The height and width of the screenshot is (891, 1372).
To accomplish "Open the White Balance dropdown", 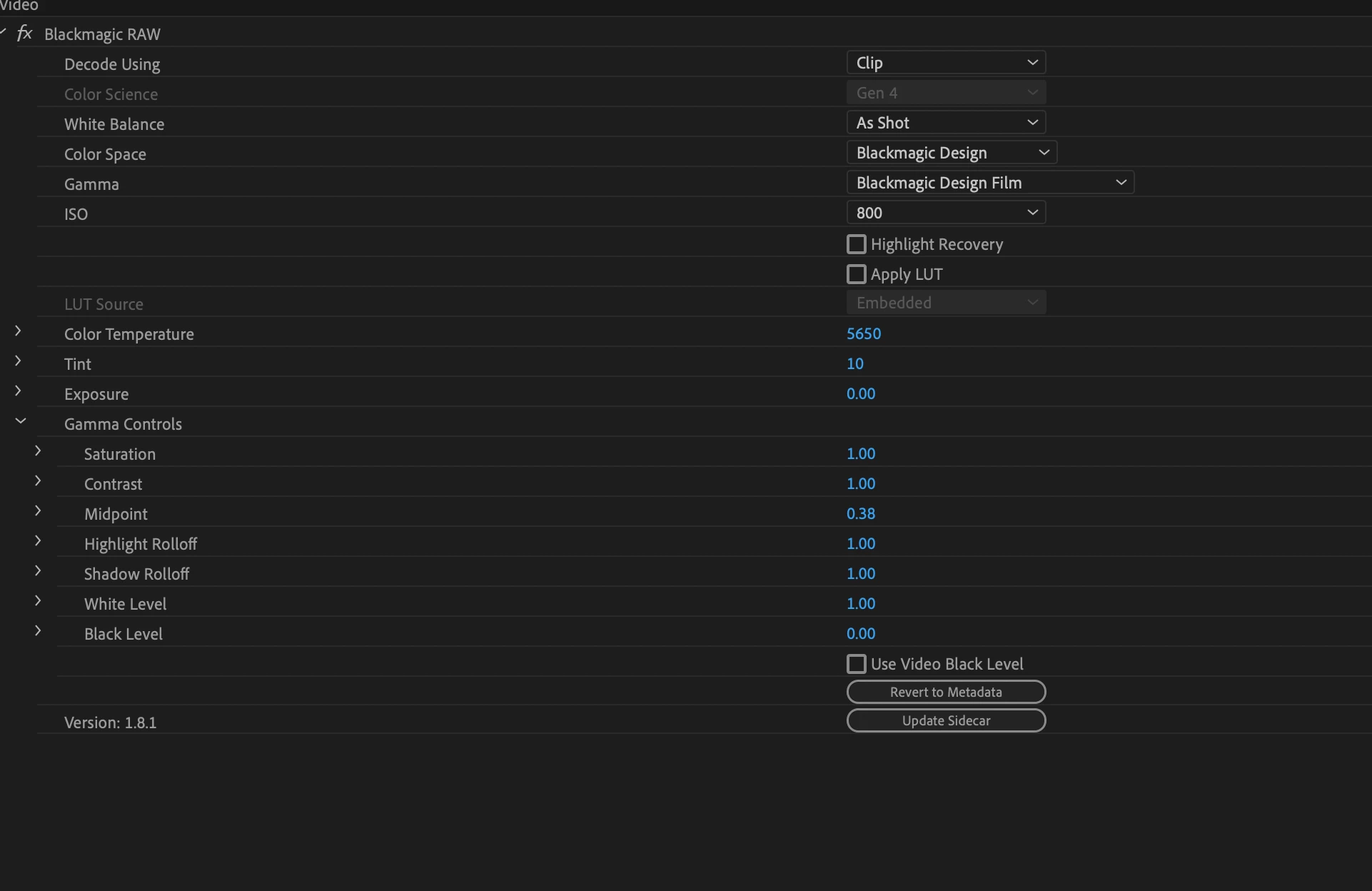I will click(x=945, y=123).
